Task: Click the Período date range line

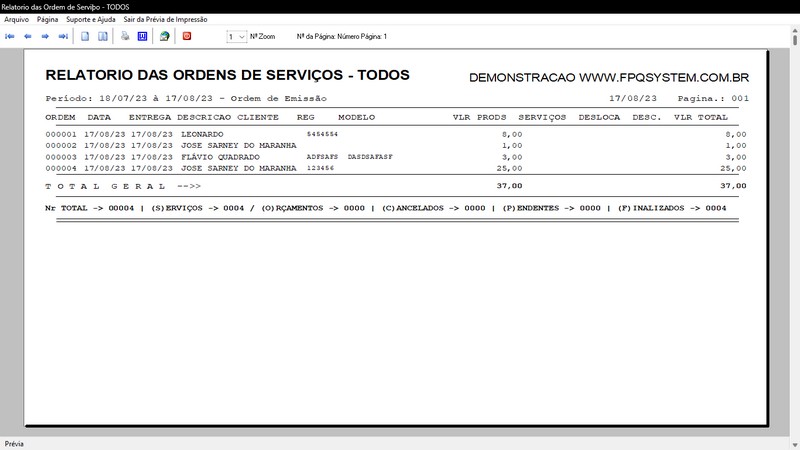Action: [186, 98]
